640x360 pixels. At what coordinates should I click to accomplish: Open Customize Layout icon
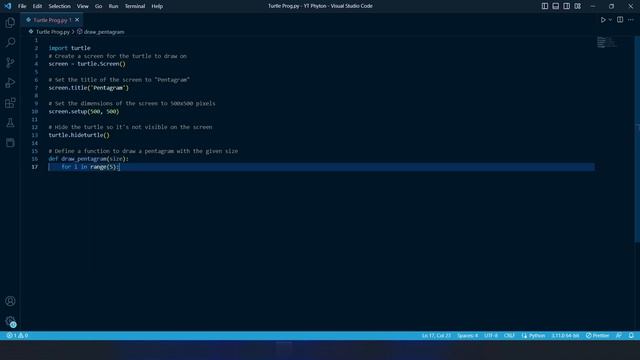[578, 6]
